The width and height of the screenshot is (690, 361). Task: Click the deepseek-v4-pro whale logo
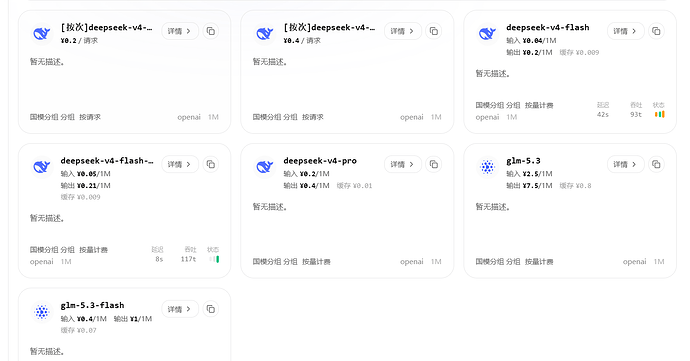[x=264, y=167]
